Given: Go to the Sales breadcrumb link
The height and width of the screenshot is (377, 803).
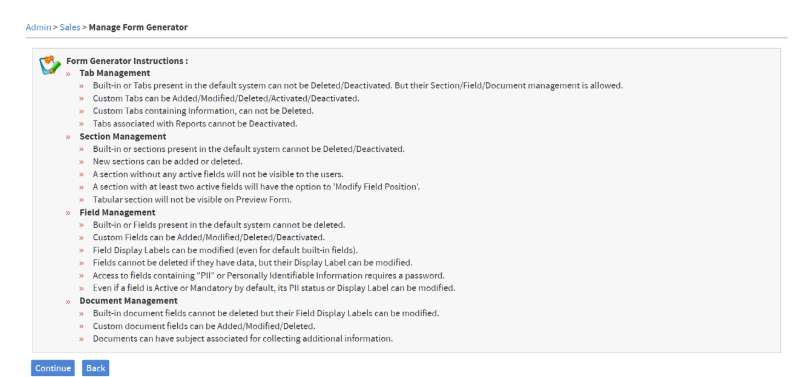Looking at the screenshot, I should click(70, 27).
